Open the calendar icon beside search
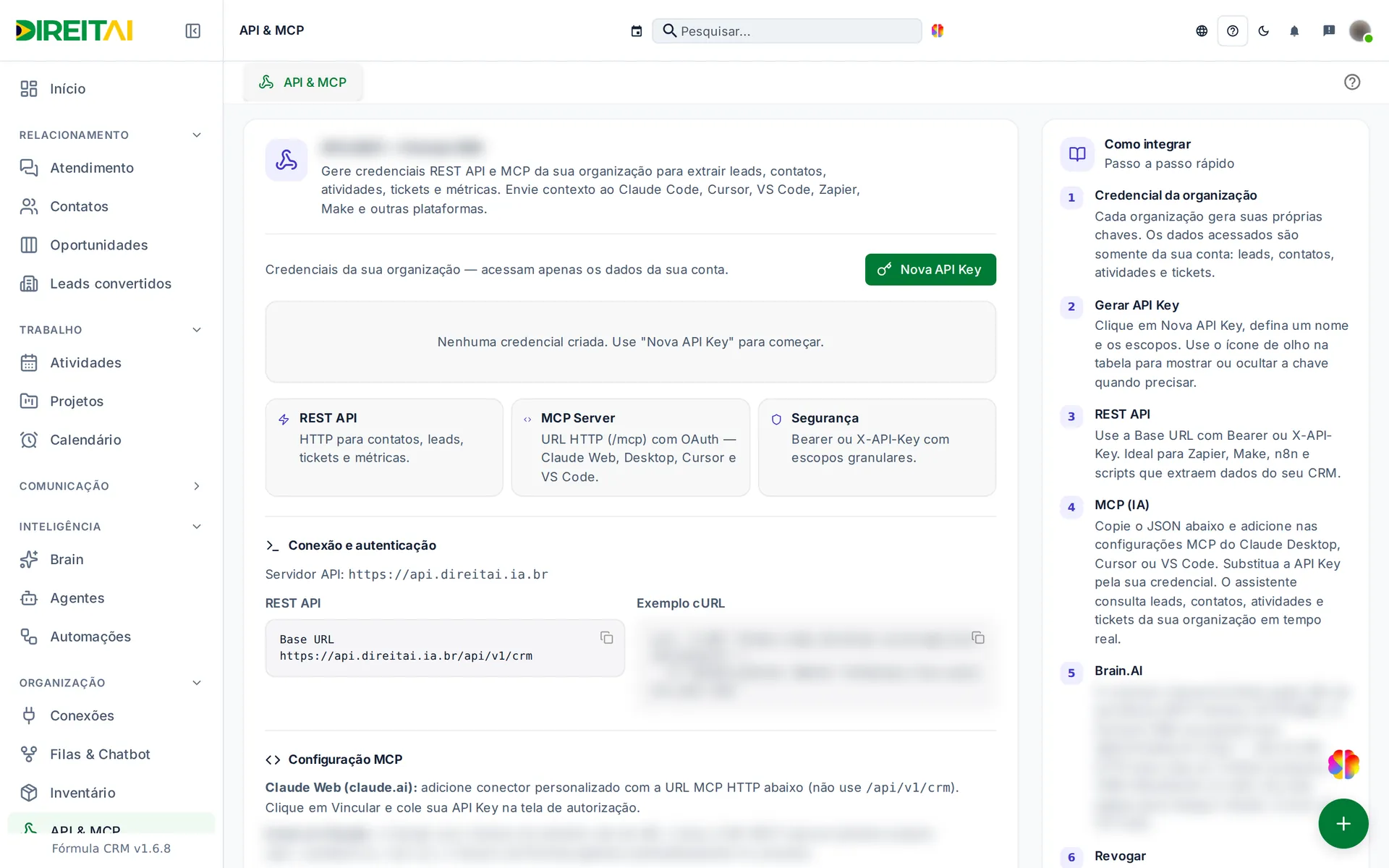The width and height of the screenshot is (1389, 868). click(636, 31)
